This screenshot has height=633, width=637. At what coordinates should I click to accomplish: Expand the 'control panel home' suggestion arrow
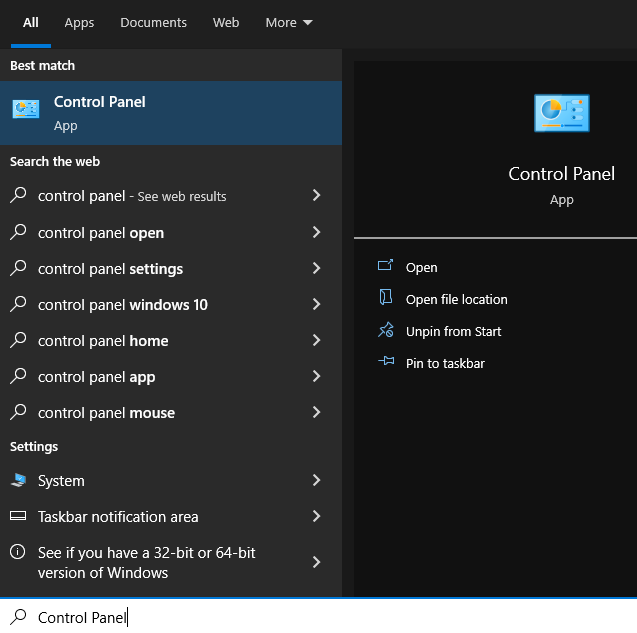pos(316,340)
